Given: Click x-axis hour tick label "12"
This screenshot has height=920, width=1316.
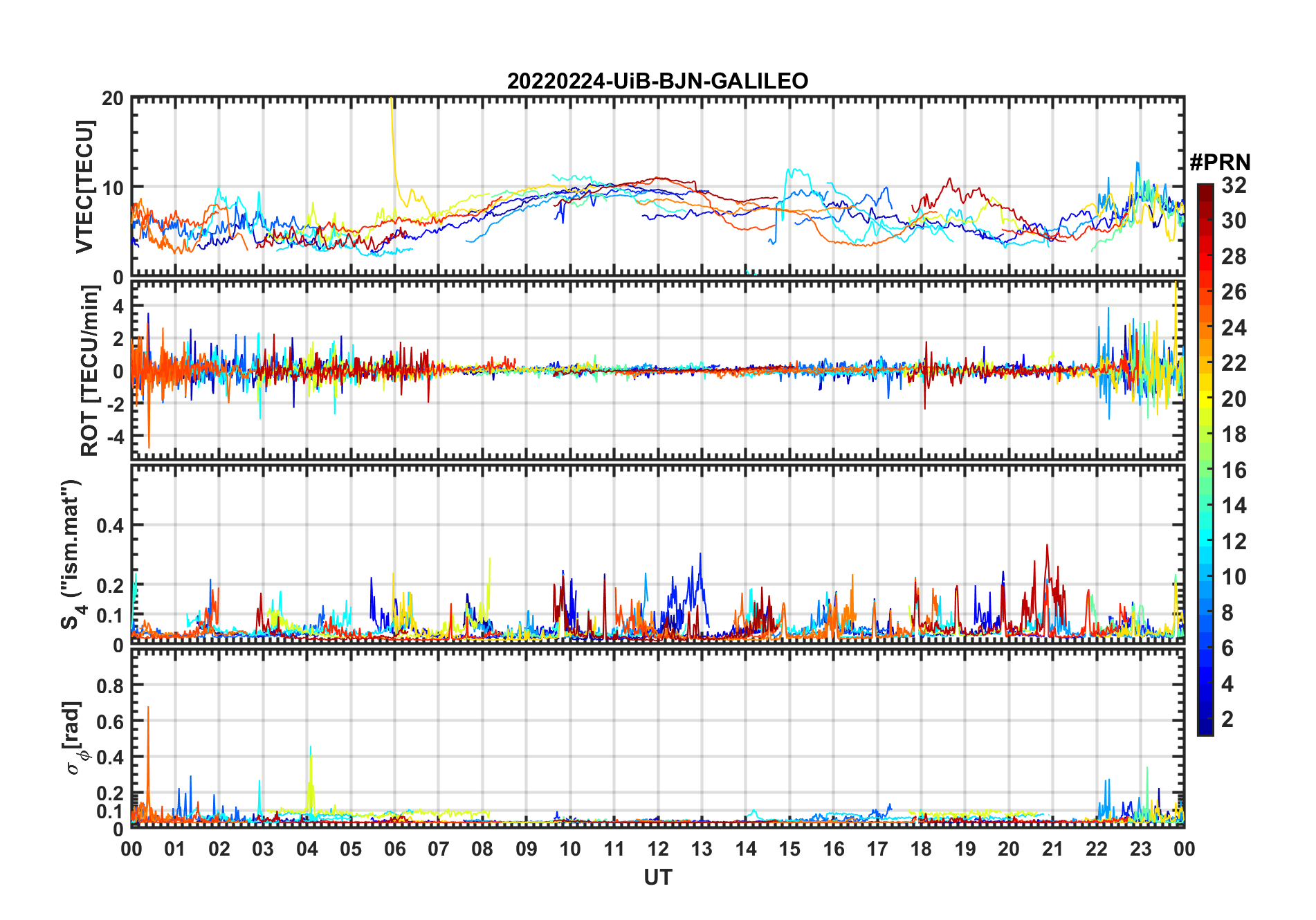Looking at the screenshot, I should 658,849.
